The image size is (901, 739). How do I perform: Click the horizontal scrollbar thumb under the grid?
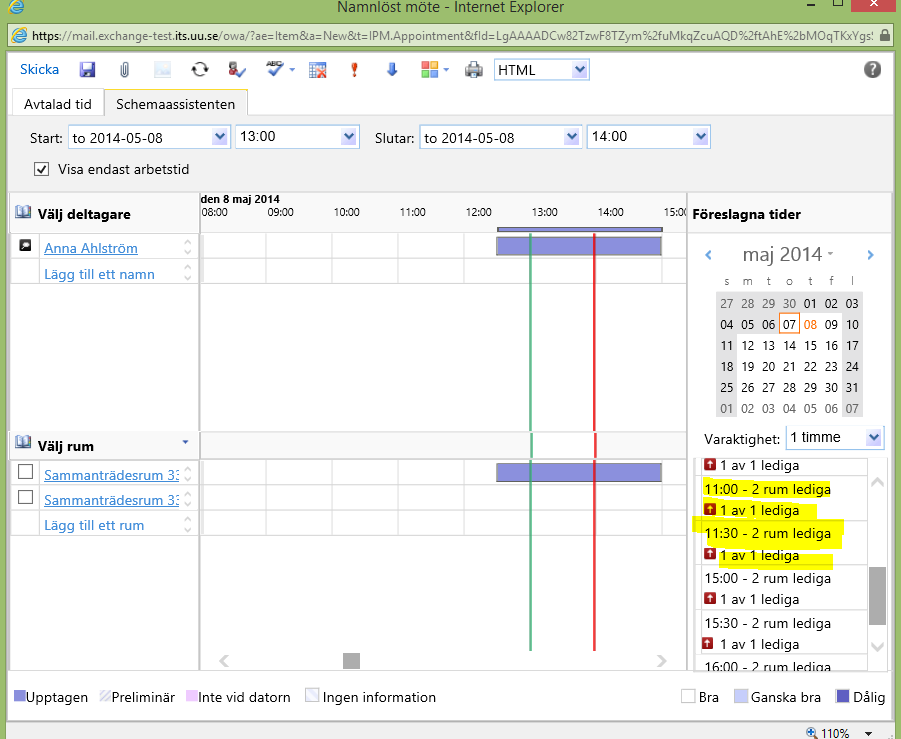coord(351,661)
